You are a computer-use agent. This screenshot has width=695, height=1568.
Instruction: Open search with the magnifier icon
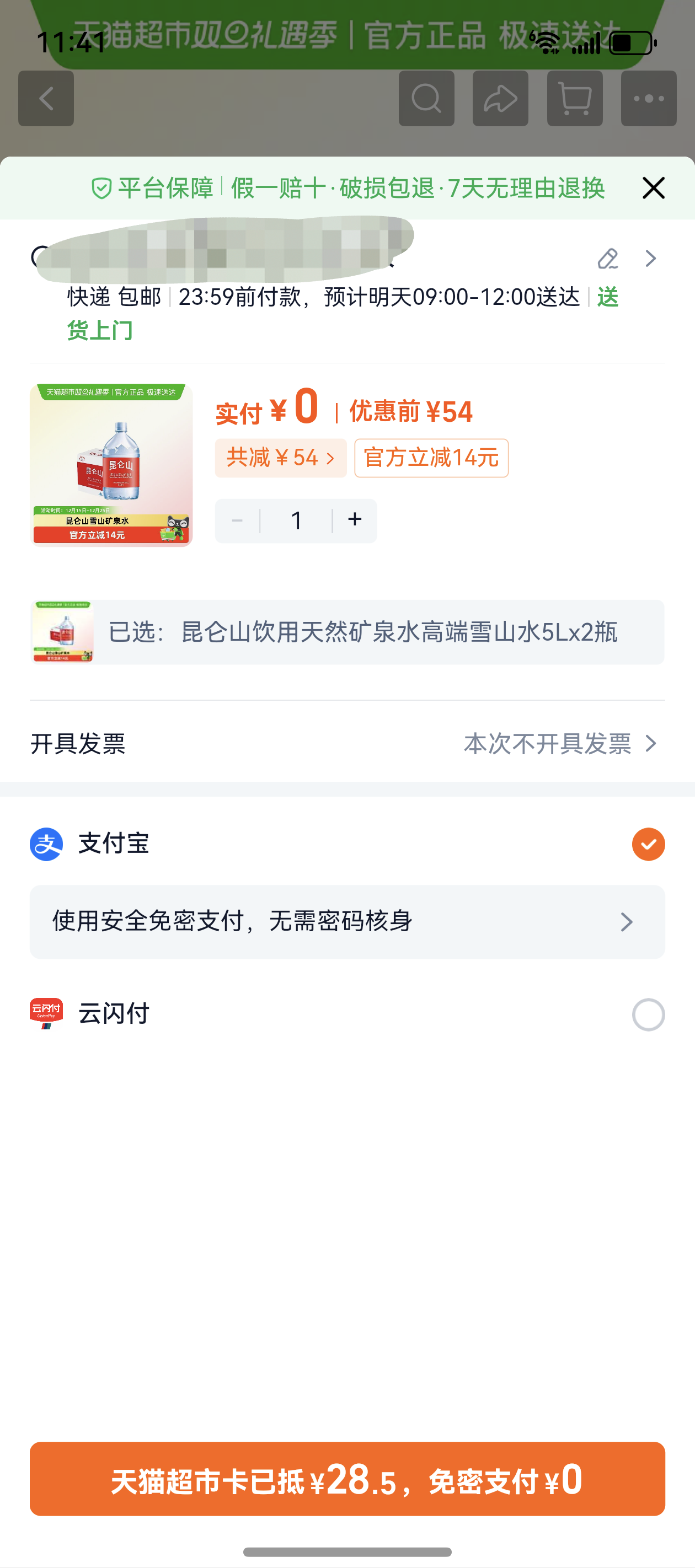pyautogui.click(x=426, y=99)
